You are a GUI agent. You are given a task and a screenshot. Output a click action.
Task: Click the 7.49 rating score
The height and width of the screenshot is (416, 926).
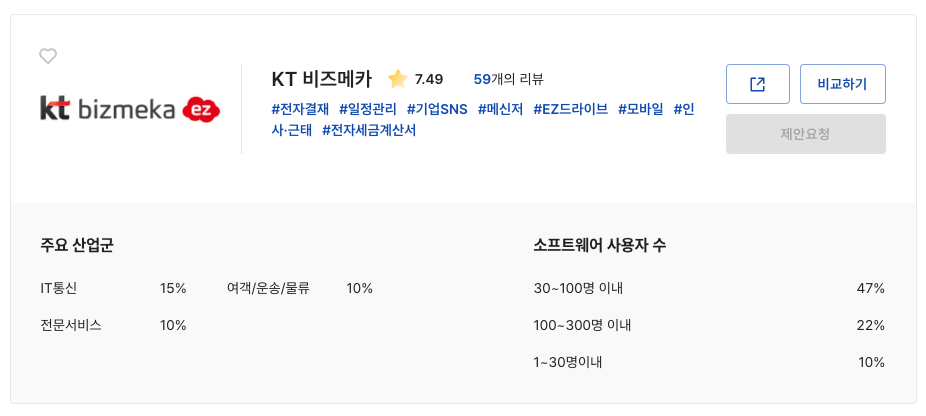click(x=429, y=79)
